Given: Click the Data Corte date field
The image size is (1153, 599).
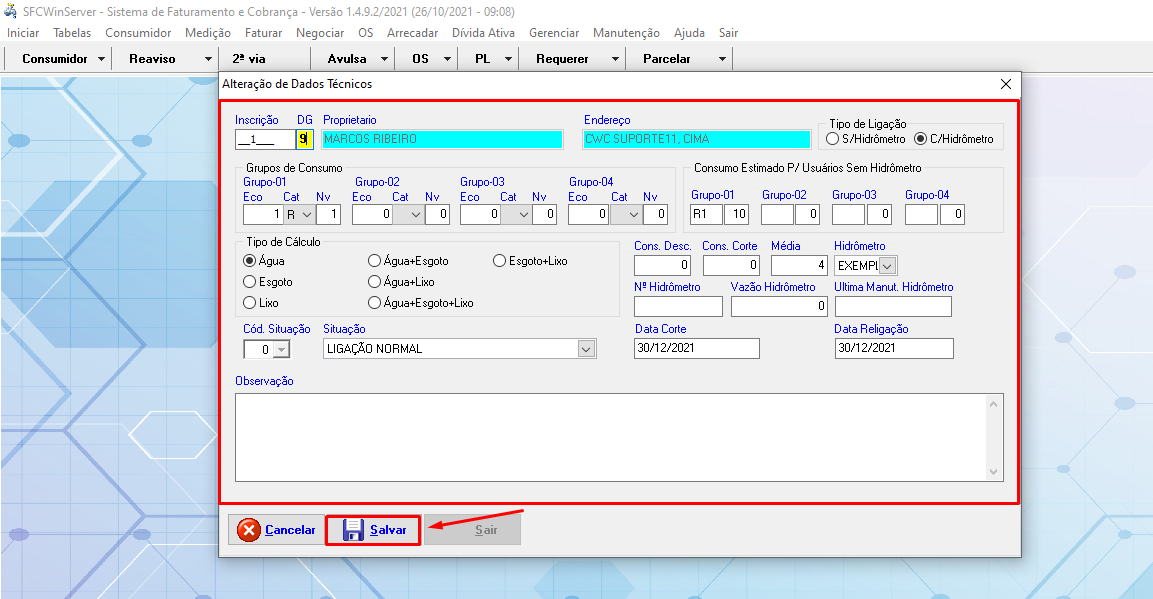Looking at the screenshot, I should [696, 348].
